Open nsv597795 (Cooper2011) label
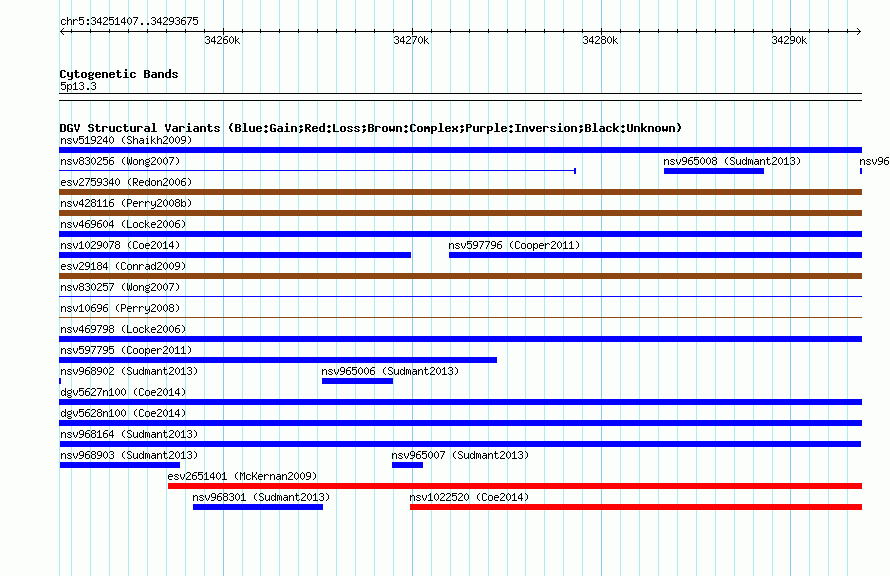Viewport: 890px width, 576px height. [x=126, y=350]
